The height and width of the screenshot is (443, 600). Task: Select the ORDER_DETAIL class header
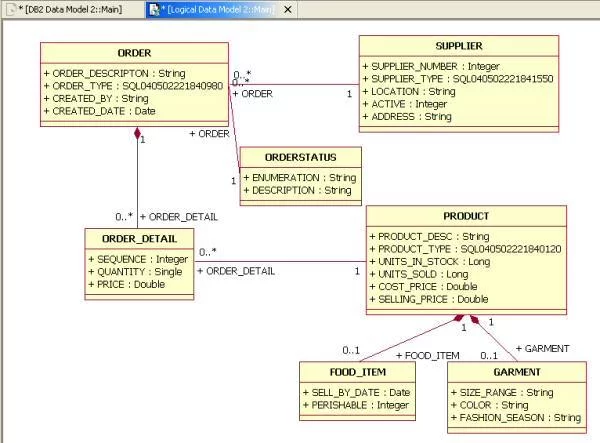click(139, 238)
